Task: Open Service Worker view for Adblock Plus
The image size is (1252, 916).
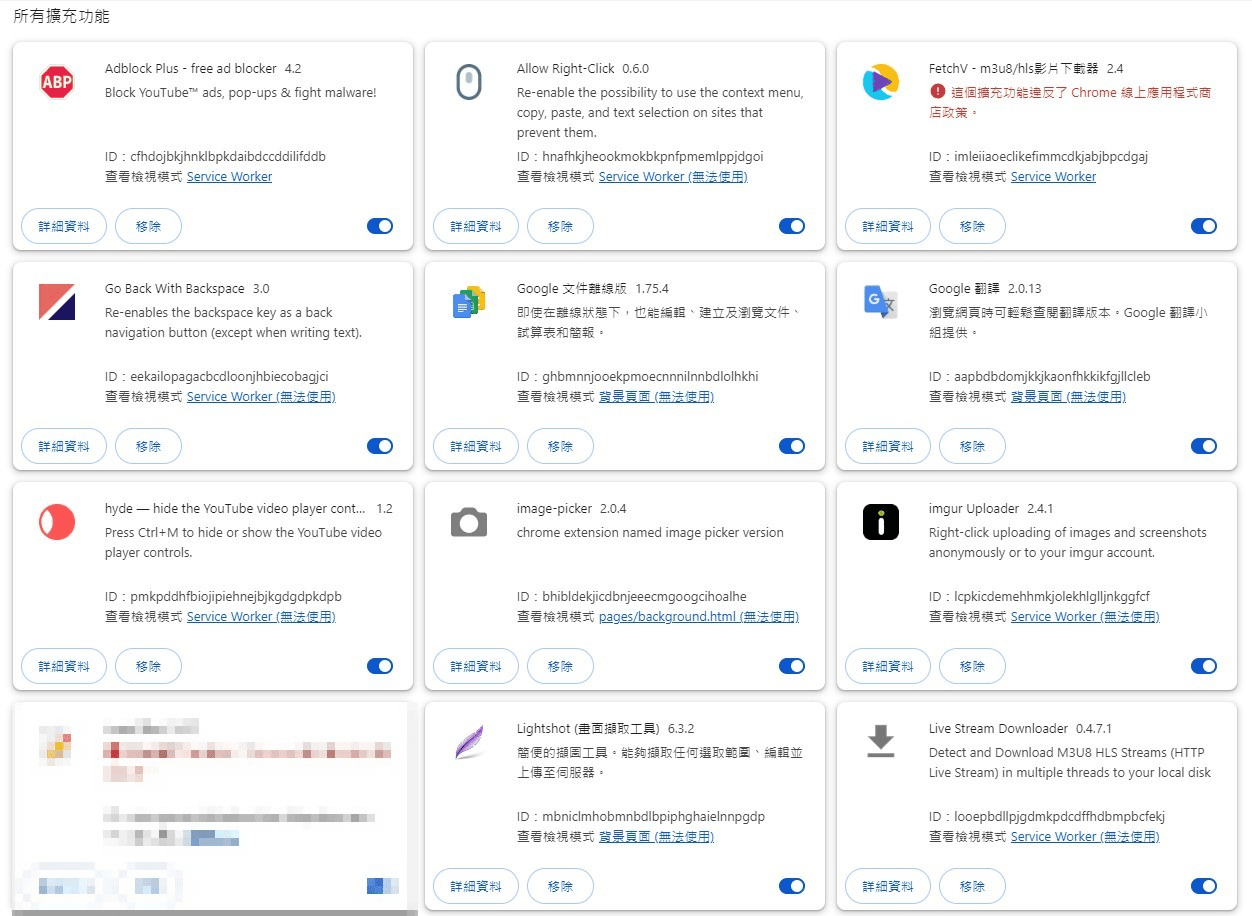Action: (229, 176)
